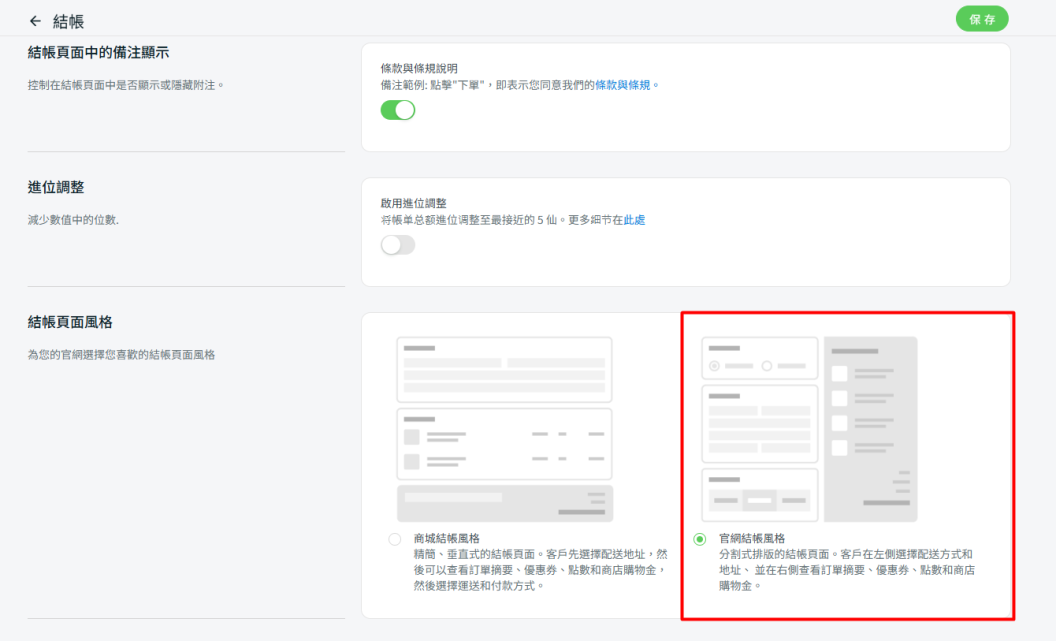Click the 啟用進位調整 setting label

pos(414,203)
